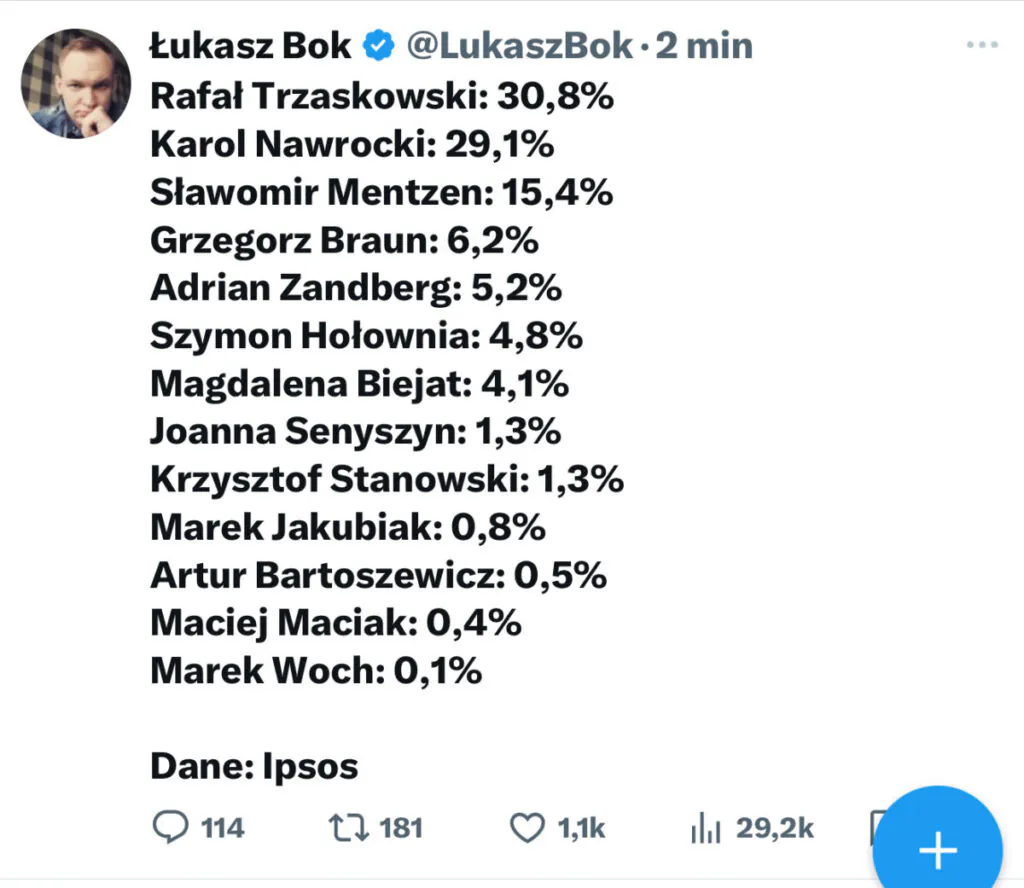Click the 29,2k views count
Viewport: 1024px width, 888px height.
pyautogui.click(x=775, y=828)
